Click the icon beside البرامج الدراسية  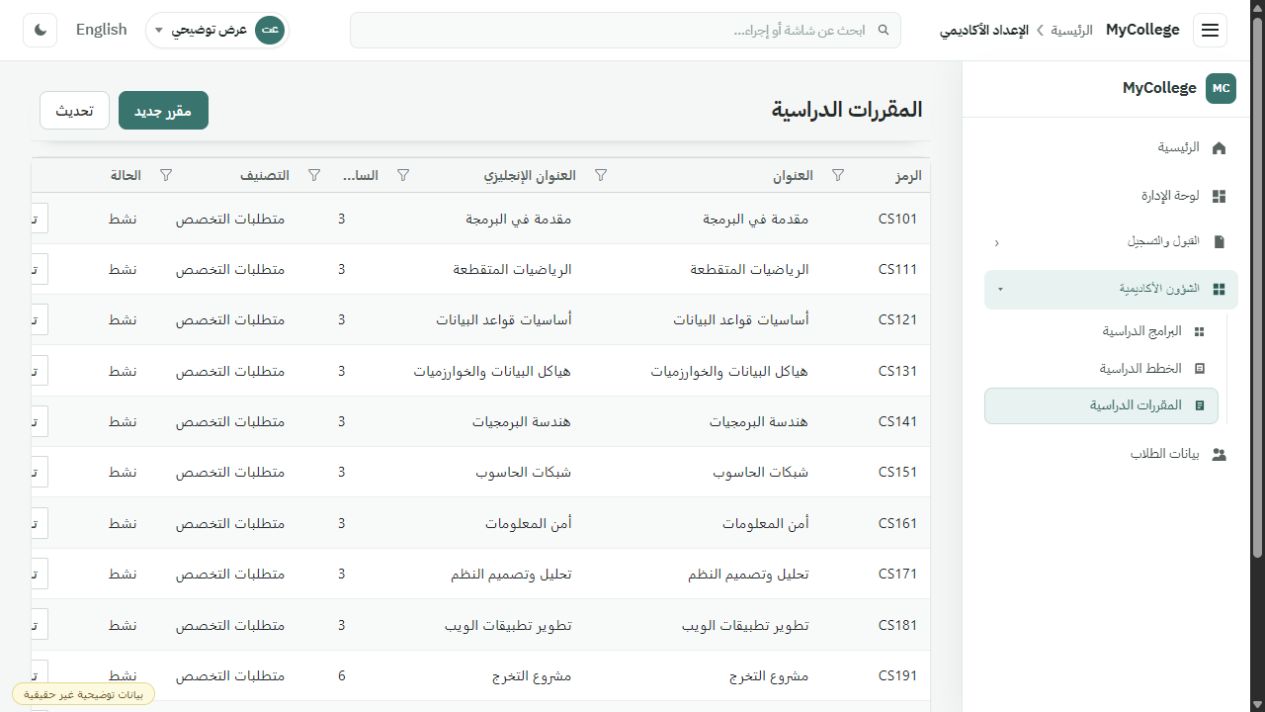click(1200, 331)
